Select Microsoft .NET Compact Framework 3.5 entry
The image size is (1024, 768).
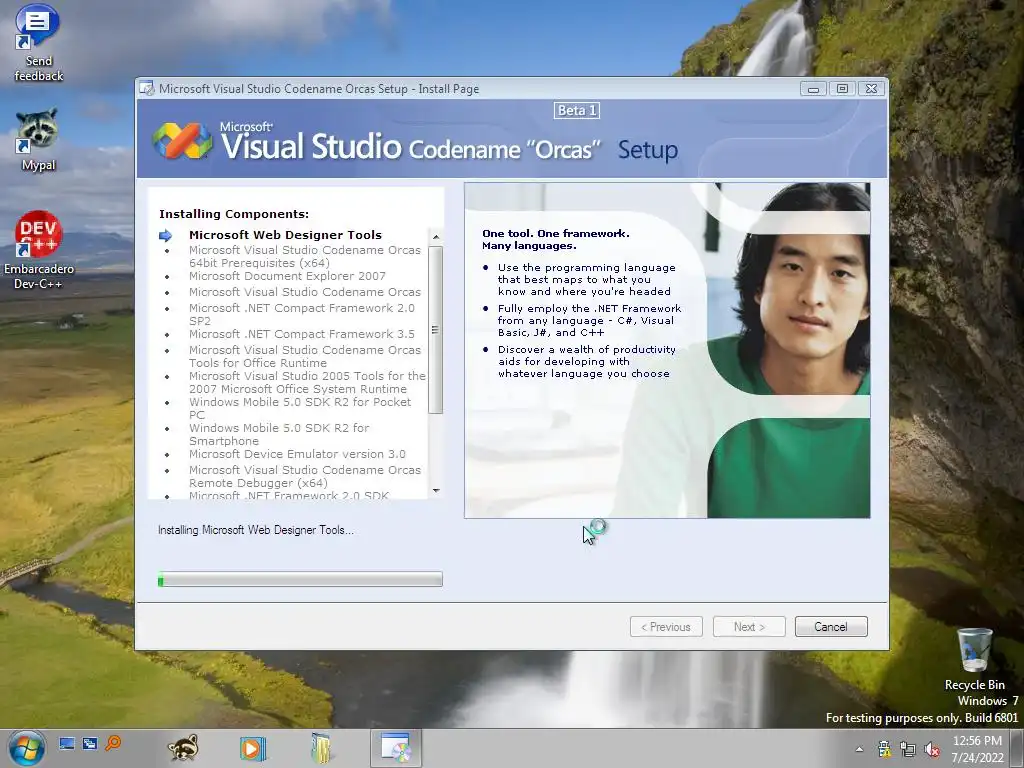click(x=302, y=334)
